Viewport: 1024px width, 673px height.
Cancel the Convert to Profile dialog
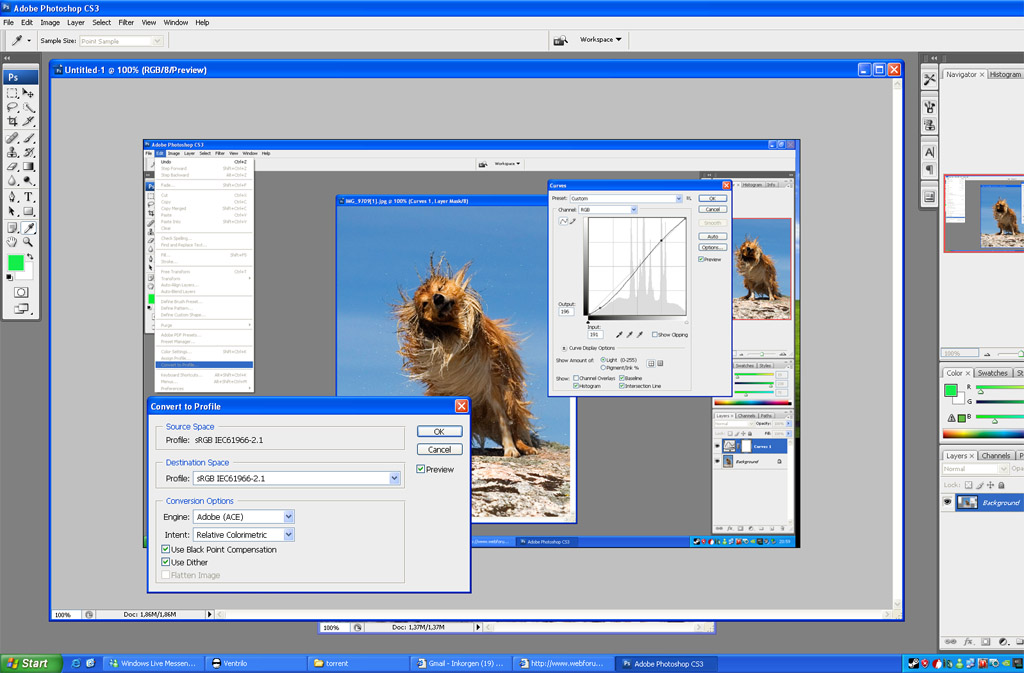pos(440,449)
